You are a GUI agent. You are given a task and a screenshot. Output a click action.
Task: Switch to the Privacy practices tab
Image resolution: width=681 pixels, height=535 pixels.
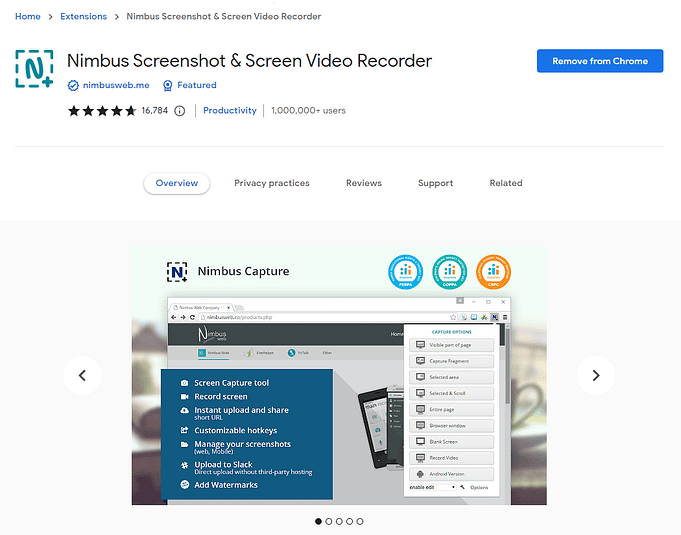[x=272, y=183]
